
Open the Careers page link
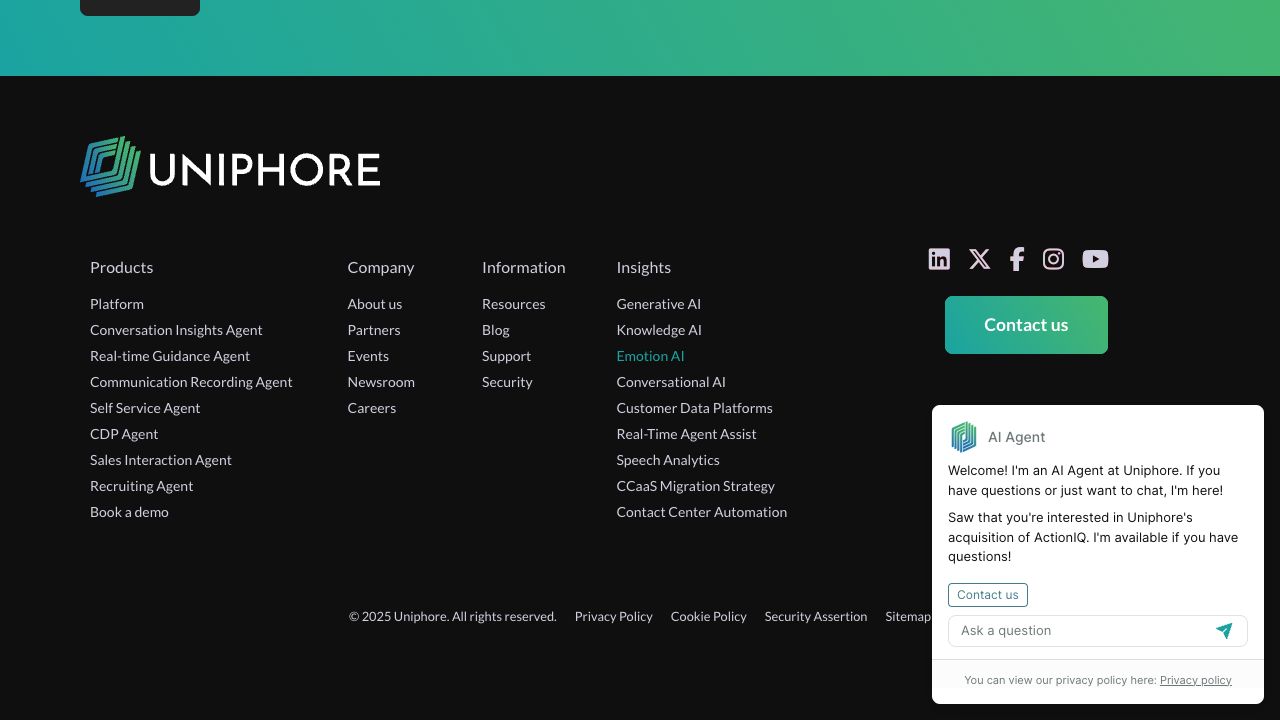click(371, 408)
